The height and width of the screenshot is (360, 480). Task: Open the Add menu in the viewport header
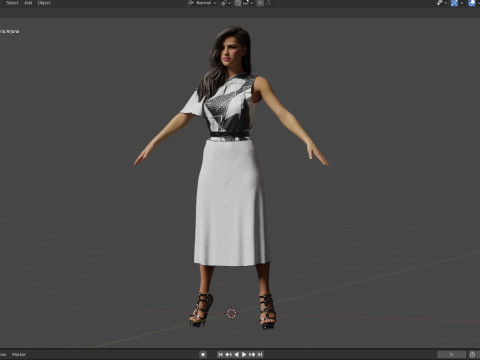28,3
